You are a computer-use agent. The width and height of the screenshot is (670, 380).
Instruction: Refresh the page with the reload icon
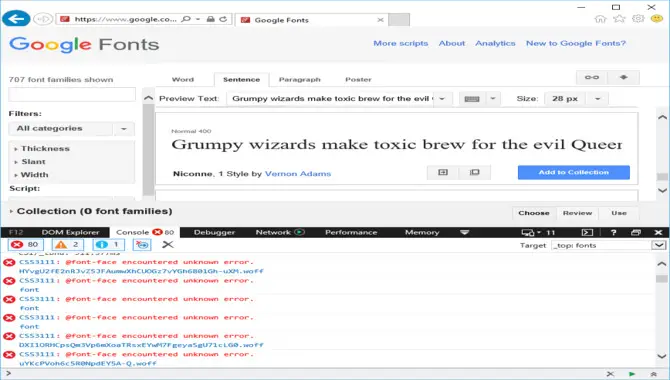(223, 19)
